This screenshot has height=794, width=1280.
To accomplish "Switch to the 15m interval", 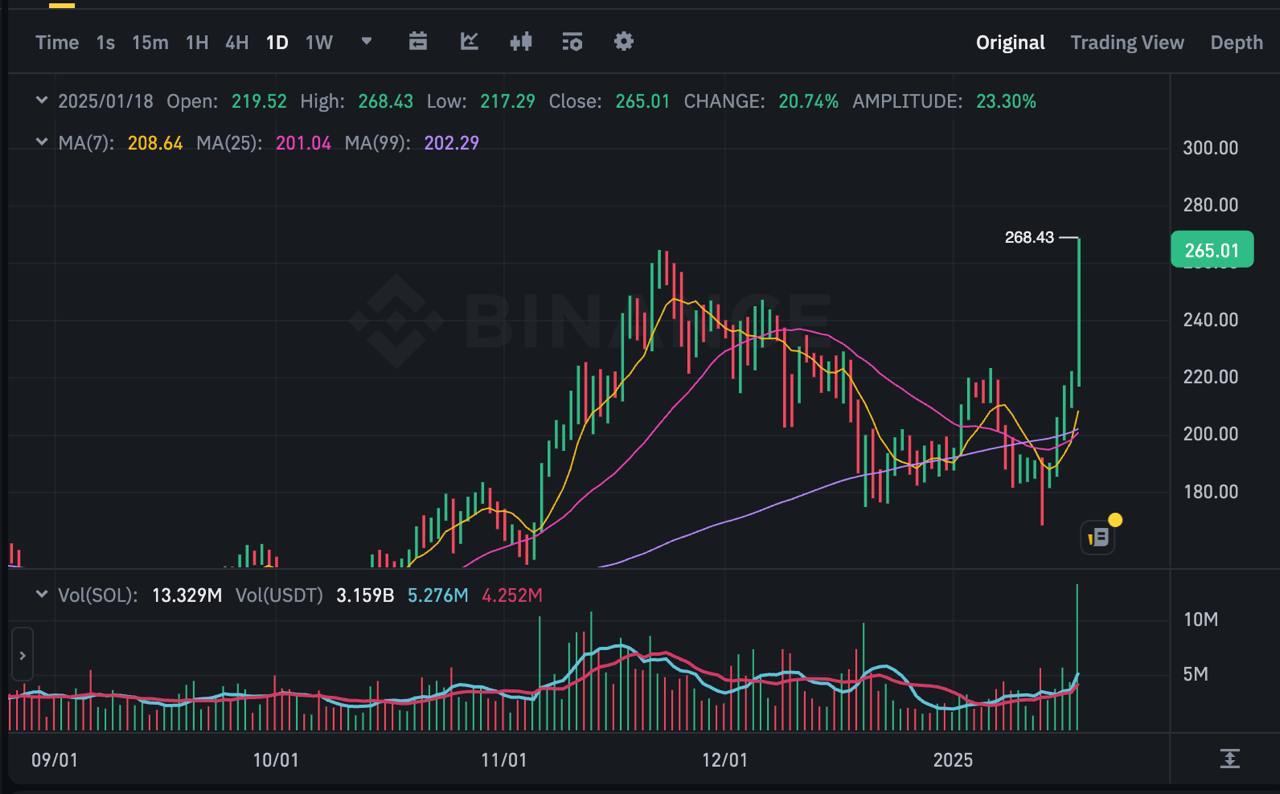I will coord(150,42).
